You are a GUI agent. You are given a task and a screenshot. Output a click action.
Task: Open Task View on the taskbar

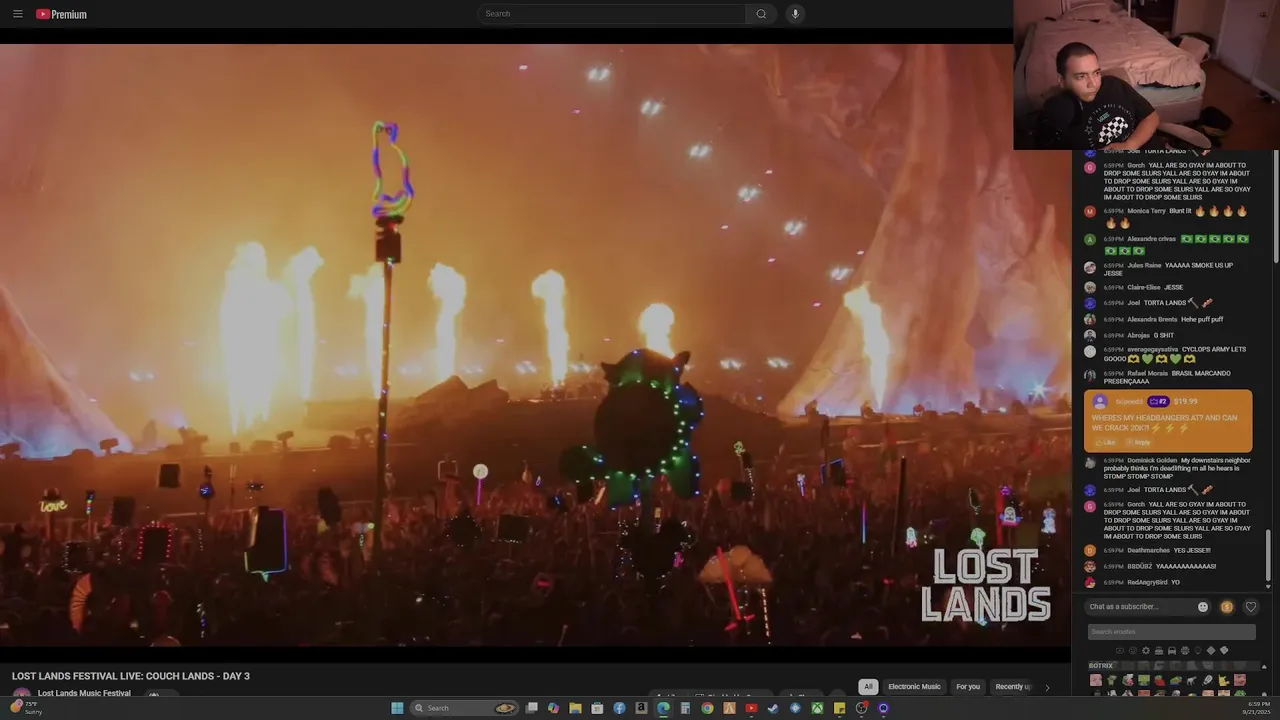[532, 708]
